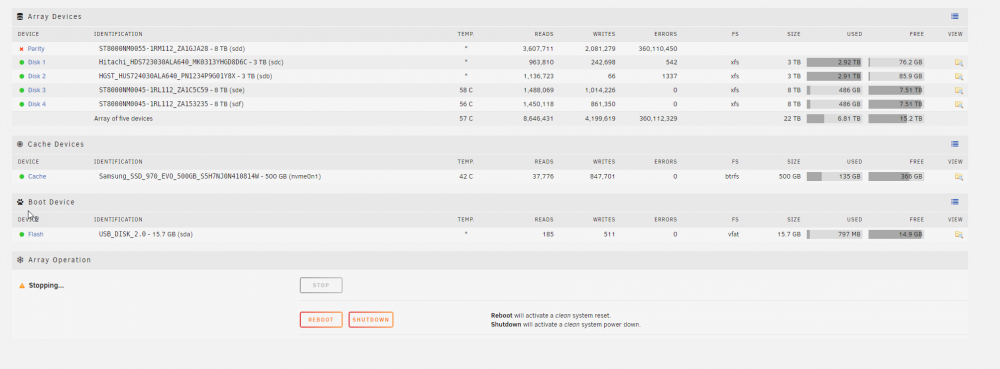The width and height of the screenshot is (1000, 369).
Task: Click the Stop array button
Action: tap(321, 286)
